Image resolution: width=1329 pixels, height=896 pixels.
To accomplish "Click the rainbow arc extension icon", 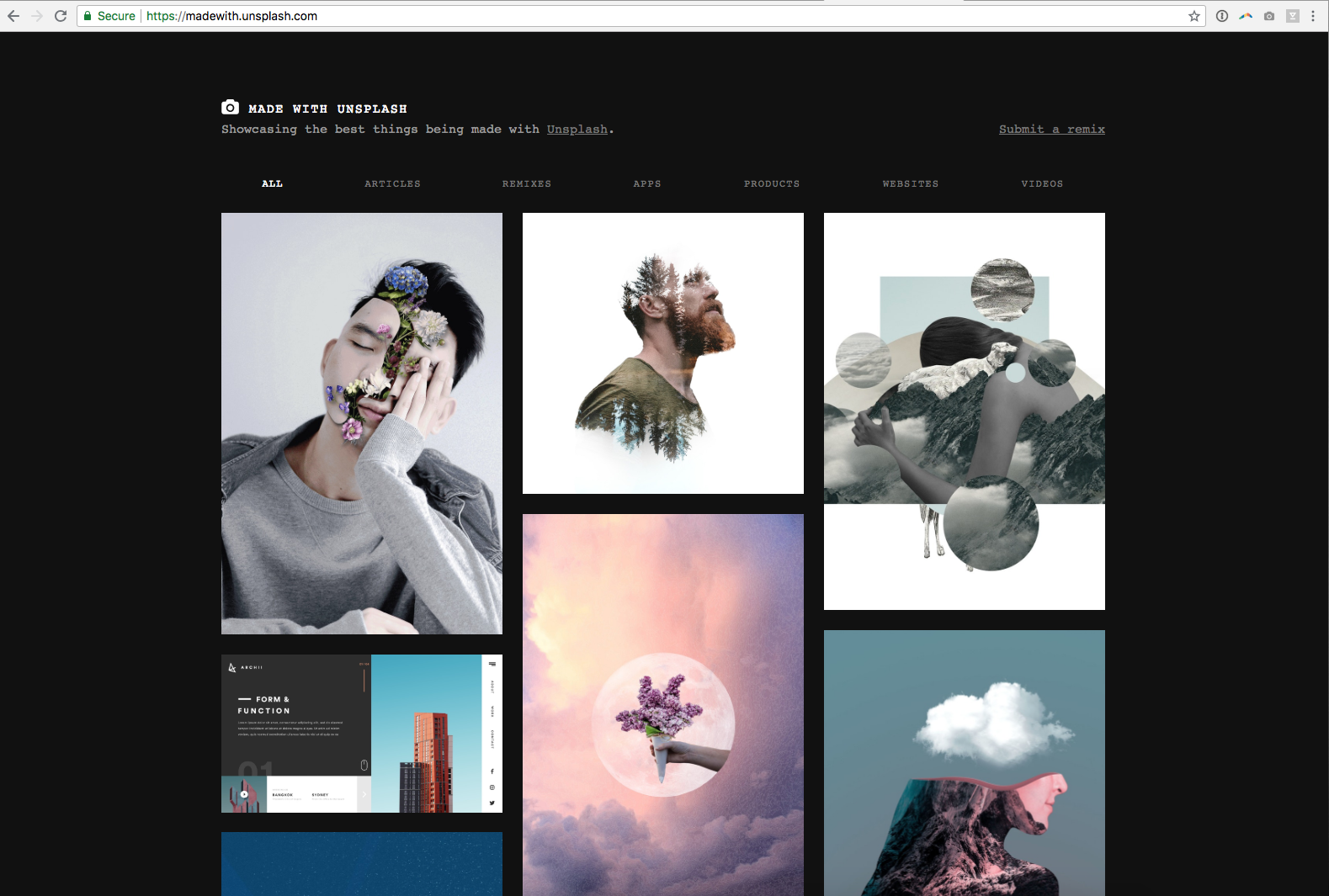I will [x=1246, y=16].
